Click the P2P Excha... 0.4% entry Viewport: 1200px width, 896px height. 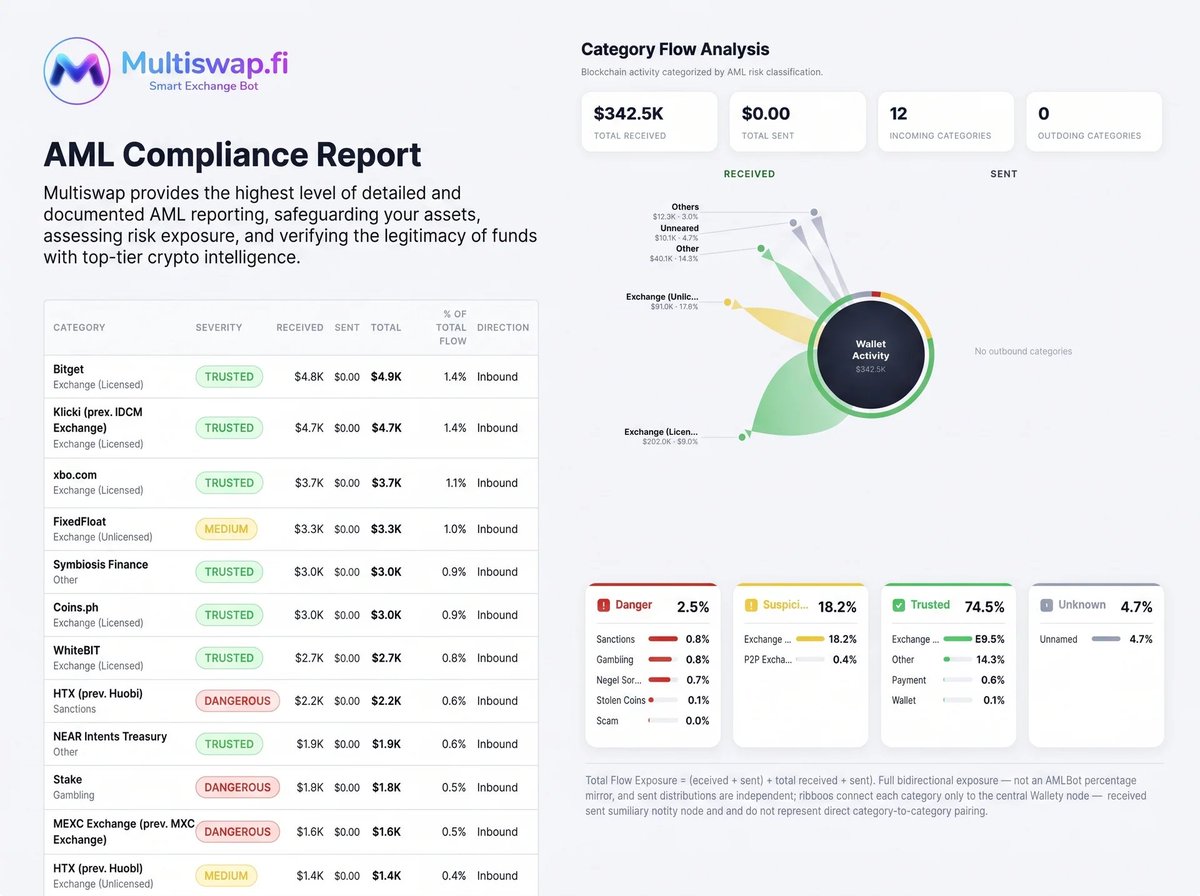800,659
